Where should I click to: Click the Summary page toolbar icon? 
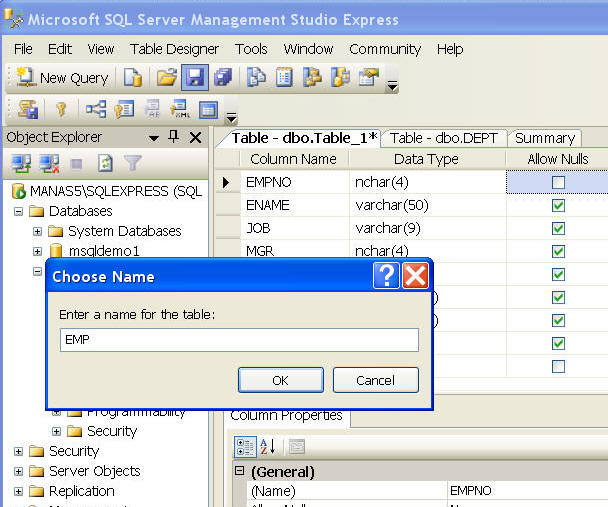(x=284, y=78)
